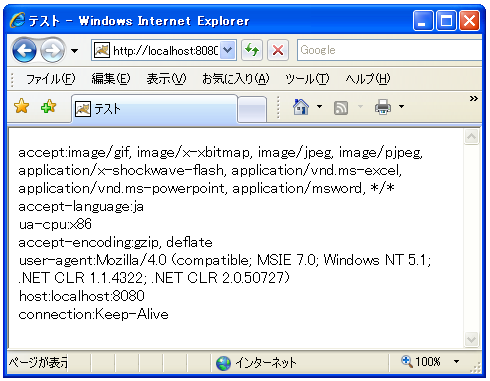The width and height of the screenshot is (490, 381).
Task: Click the zoom magnifier icon in status bar
Action: tap(407, 361)
